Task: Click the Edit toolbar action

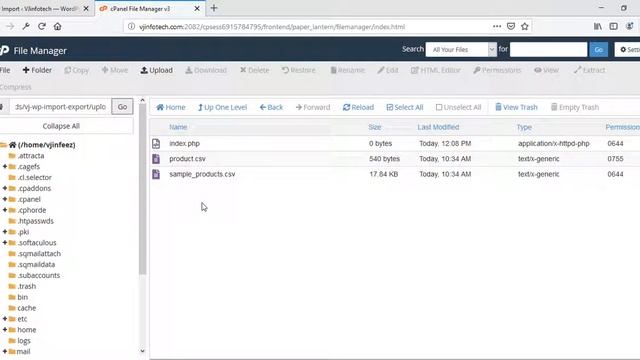Action: (x=388, y=70)
